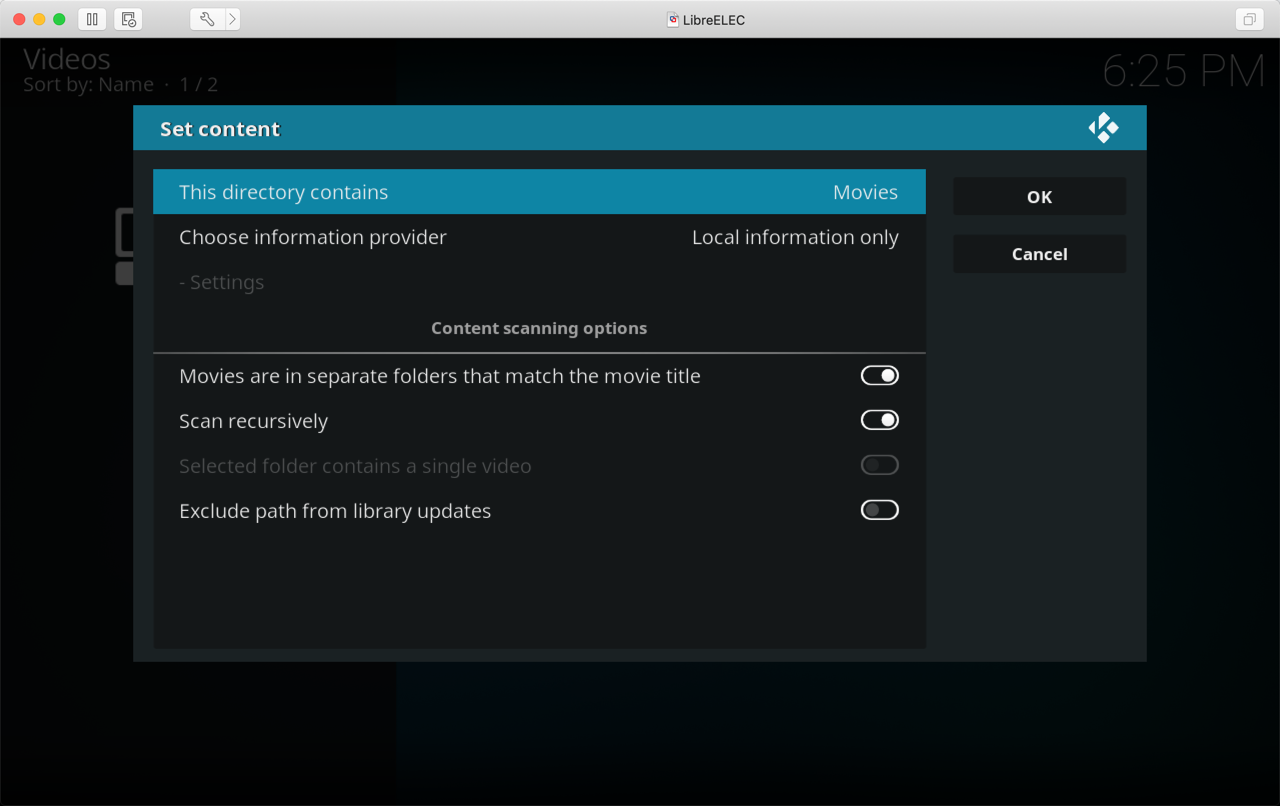Change This directory contains Movies selection
Screen dimensions: 1280x806
[x=539, y=192]
